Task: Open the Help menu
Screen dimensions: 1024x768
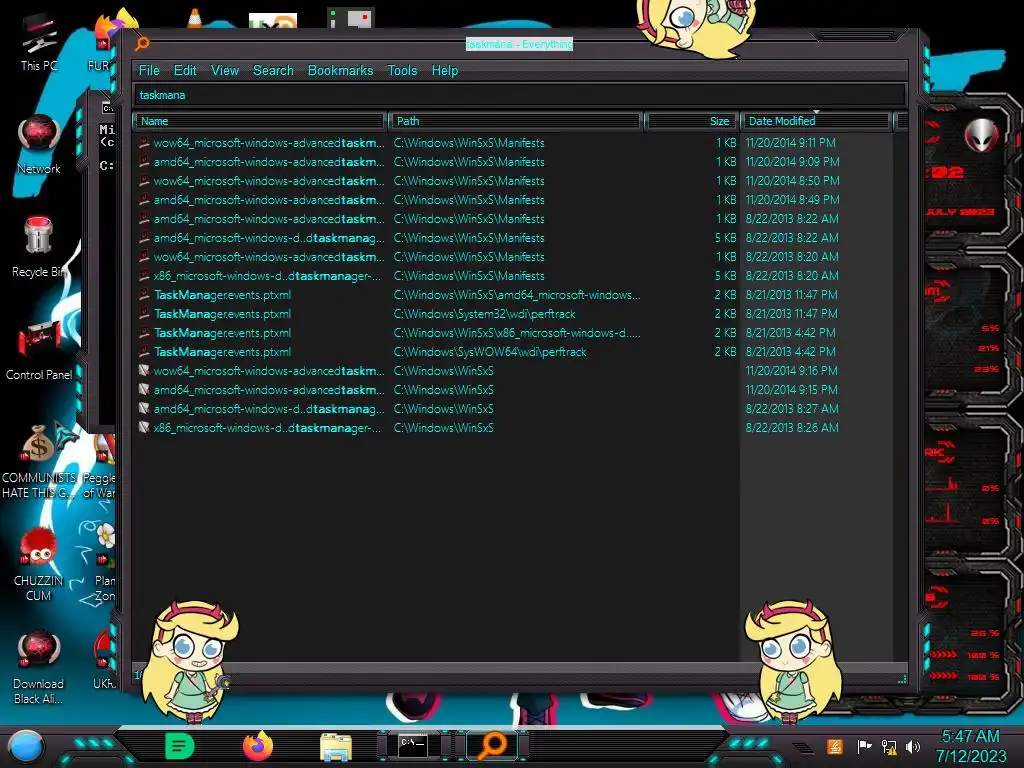Action: pos(445,71)
